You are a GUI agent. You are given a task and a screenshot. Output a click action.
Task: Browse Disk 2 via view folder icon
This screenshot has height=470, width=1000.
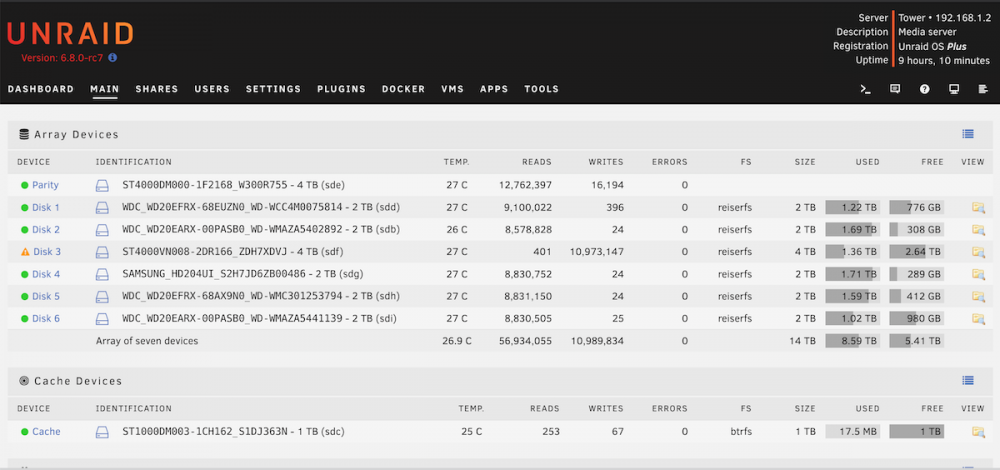pyautogui.click(x=978, y=230)
